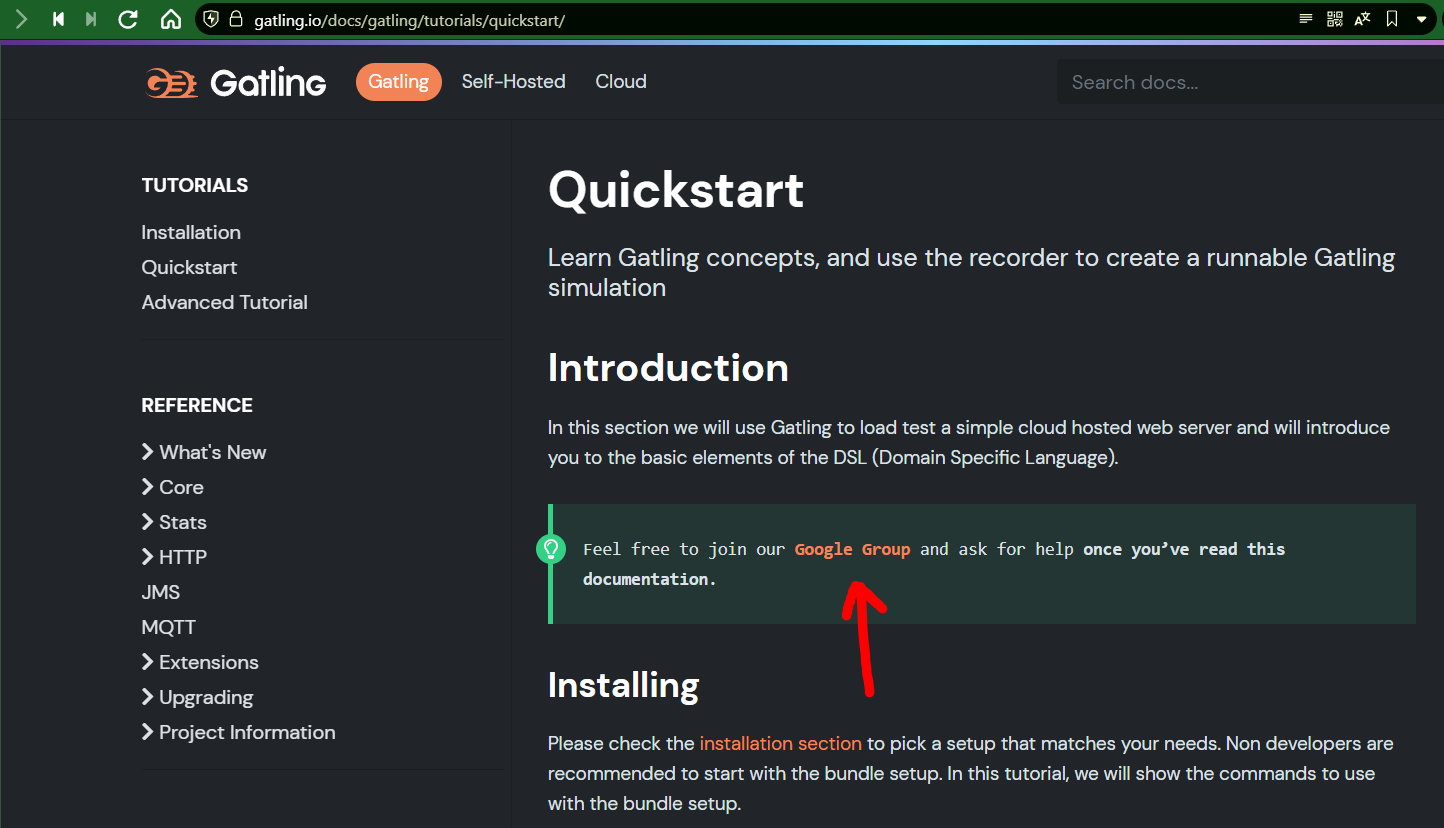Expand the Stats reference section
The image size is (1444, 828).
point(174,522)
